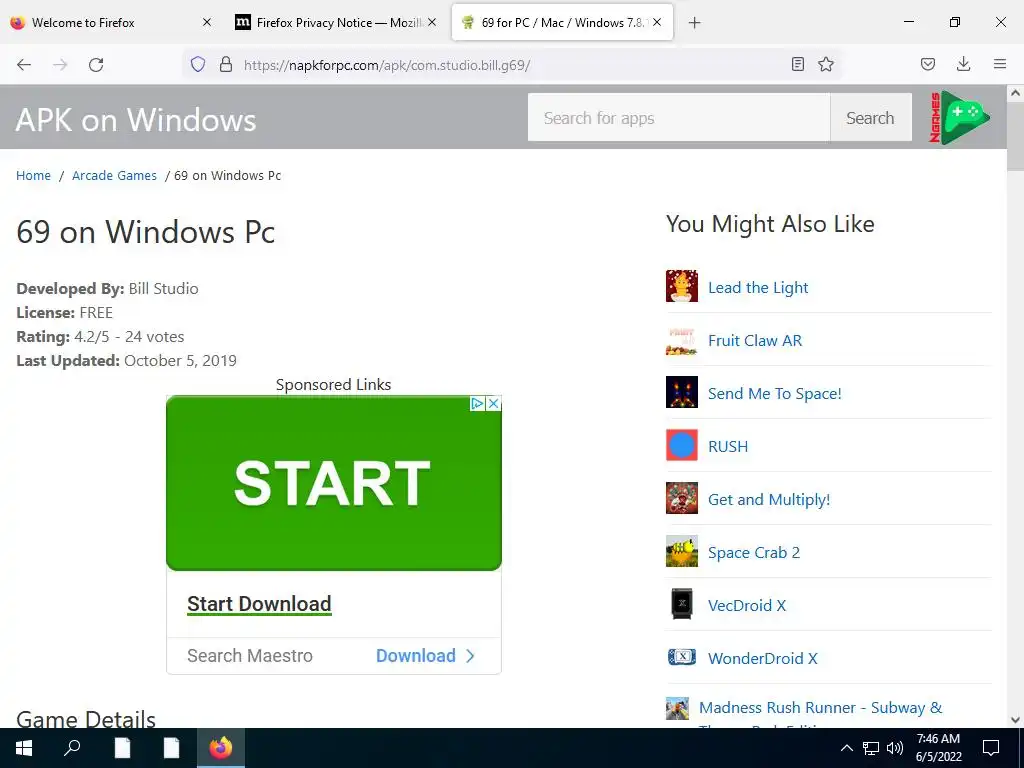Click the green START ad banner

click(x=334, y=483)
